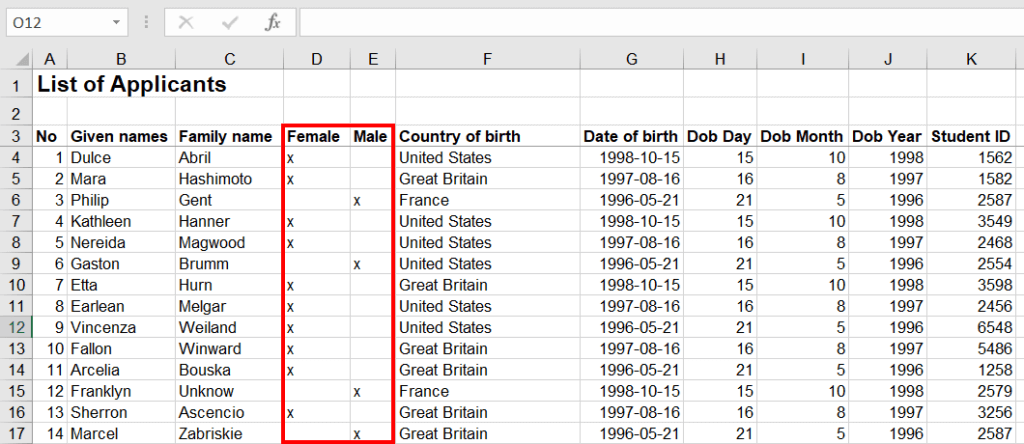
Task: Click the three-dot handle beside Name Box
Action: point(146,22)
